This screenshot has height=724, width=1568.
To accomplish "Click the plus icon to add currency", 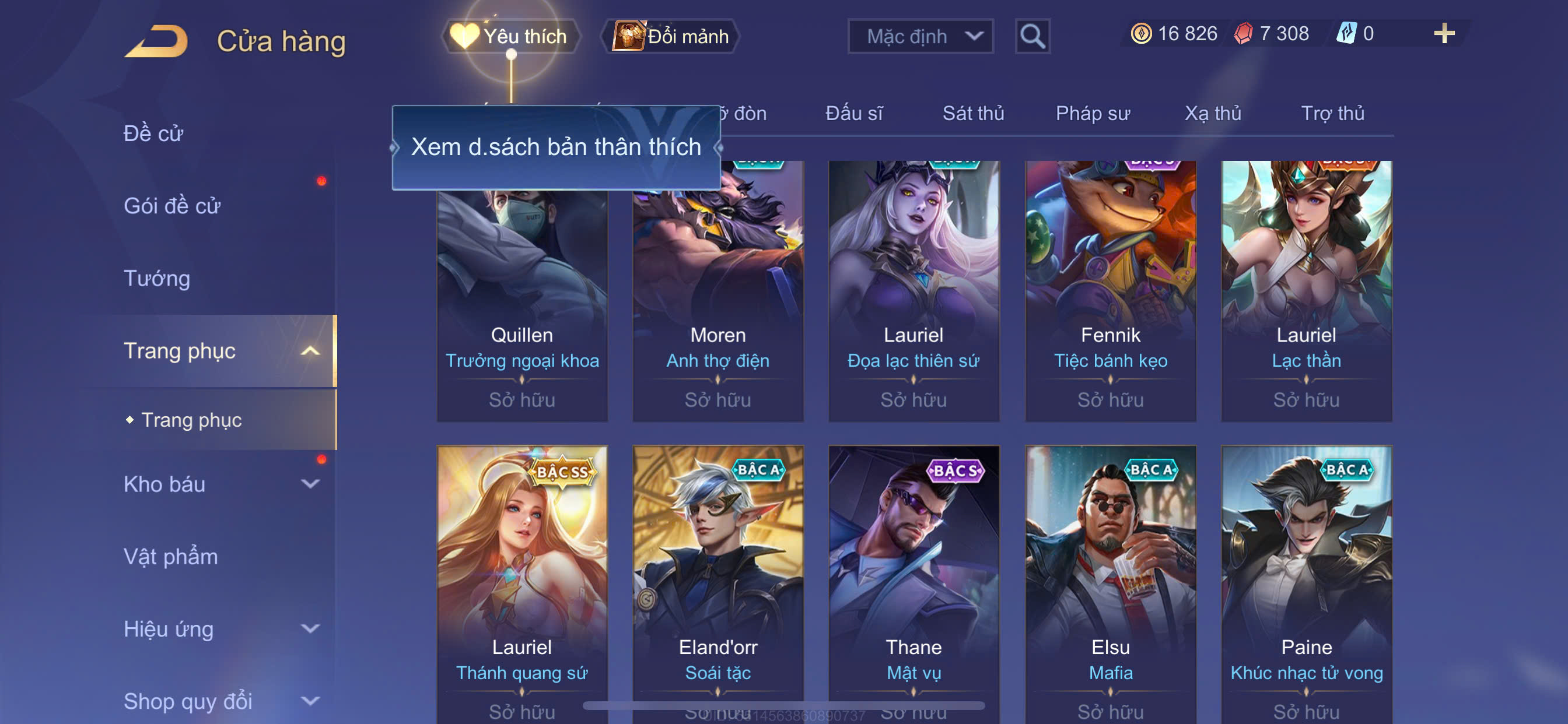I will (1444, 33).
